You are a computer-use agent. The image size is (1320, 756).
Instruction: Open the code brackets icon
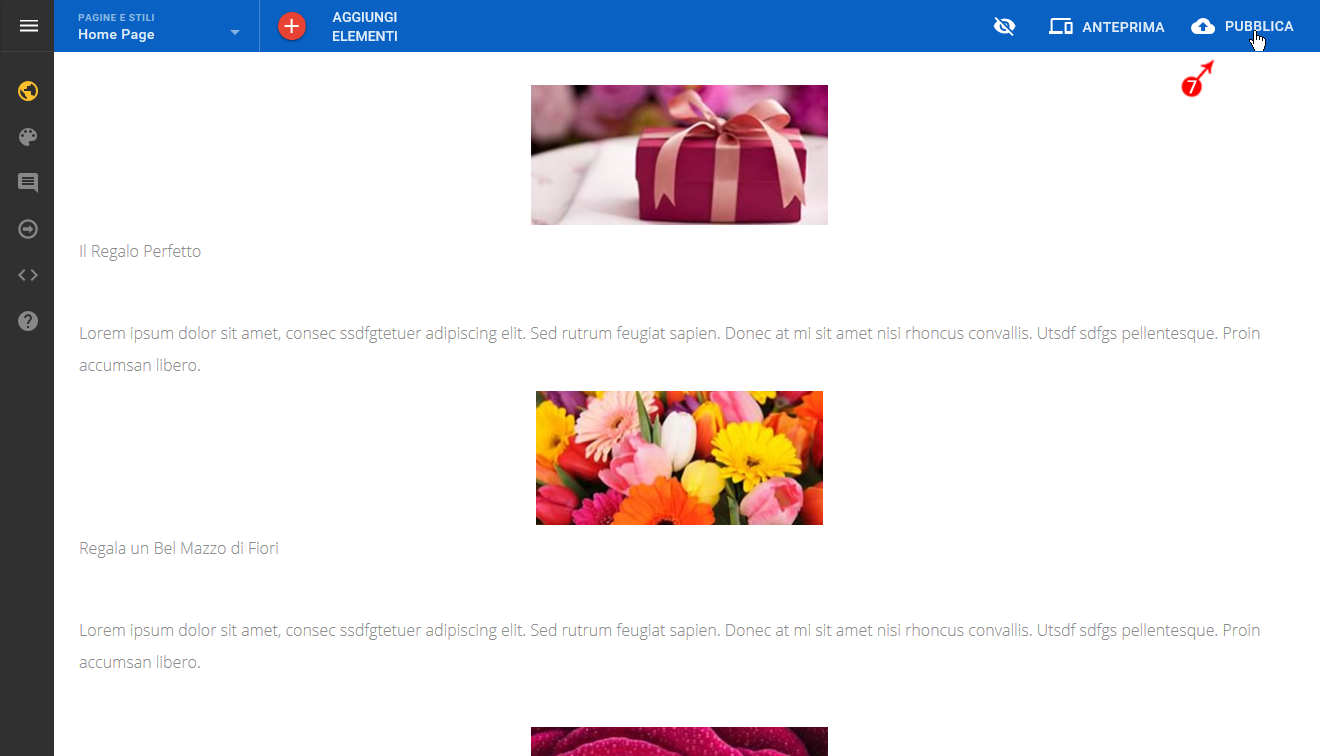pyautogui.click(x=28, y=275)
